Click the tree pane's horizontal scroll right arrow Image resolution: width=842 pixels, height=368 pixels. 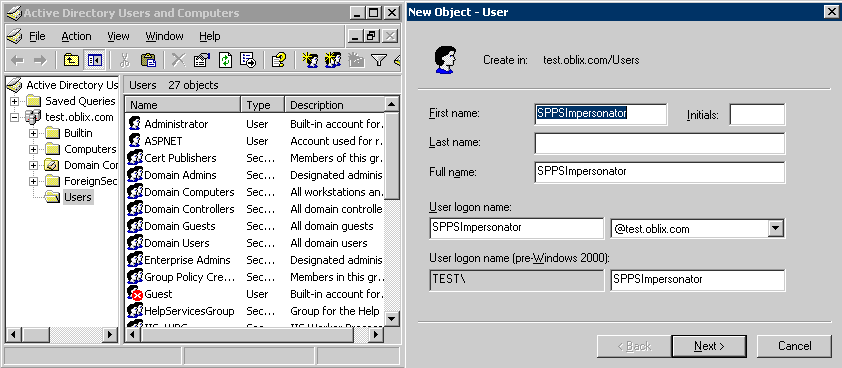pyautogui.click(x=110, y=335)
